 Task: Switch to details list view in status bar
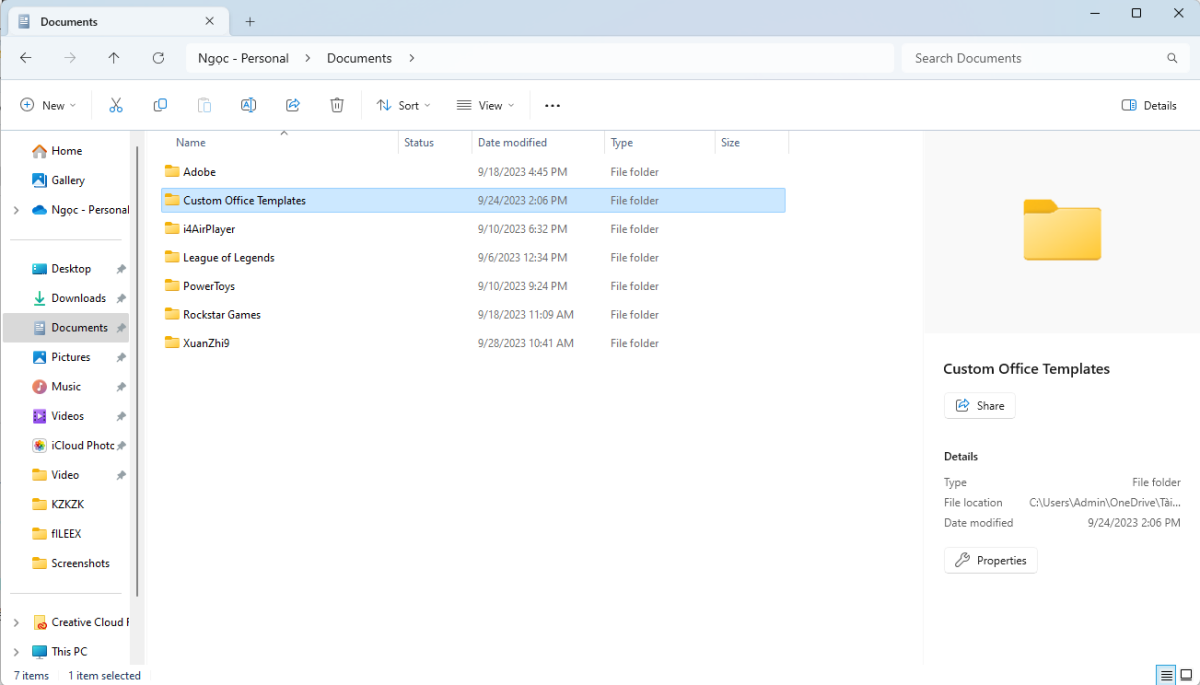(x=1165, y=675)
